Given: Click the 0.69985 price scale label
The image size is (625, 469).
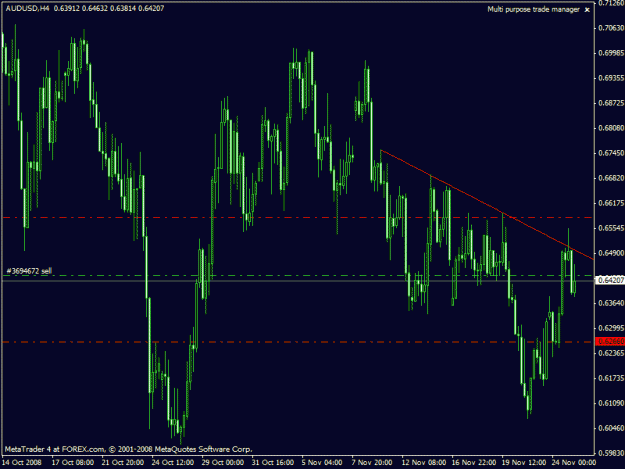Looking at the screenshot, I should [611, 53].
